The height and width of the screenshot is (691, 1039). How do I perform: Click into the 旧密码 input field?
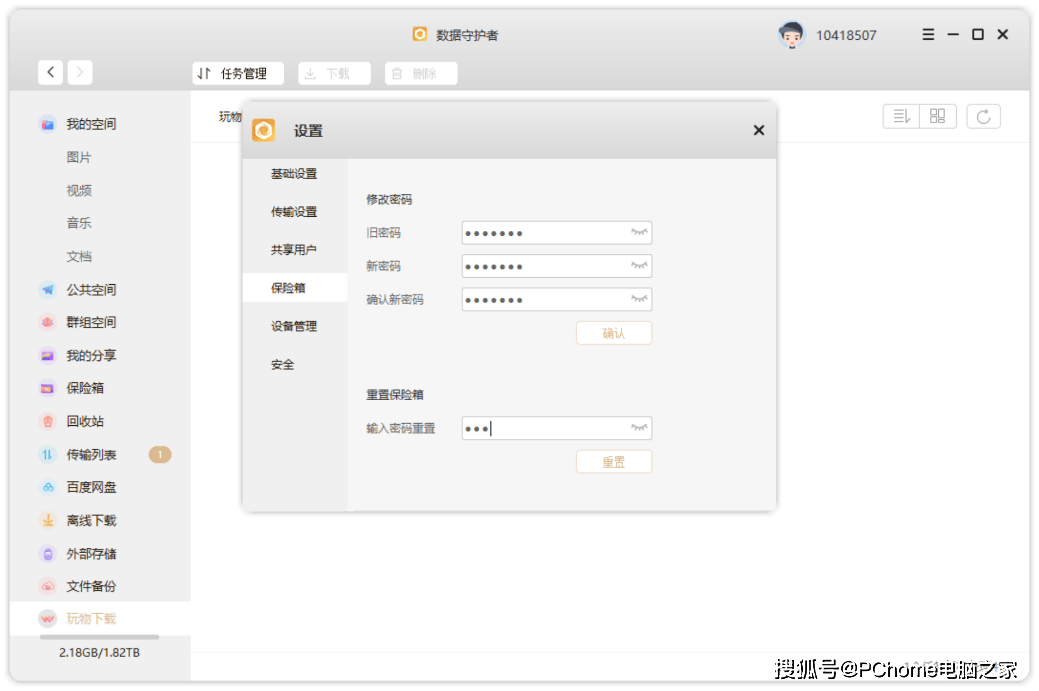click(x=557, y=233)
